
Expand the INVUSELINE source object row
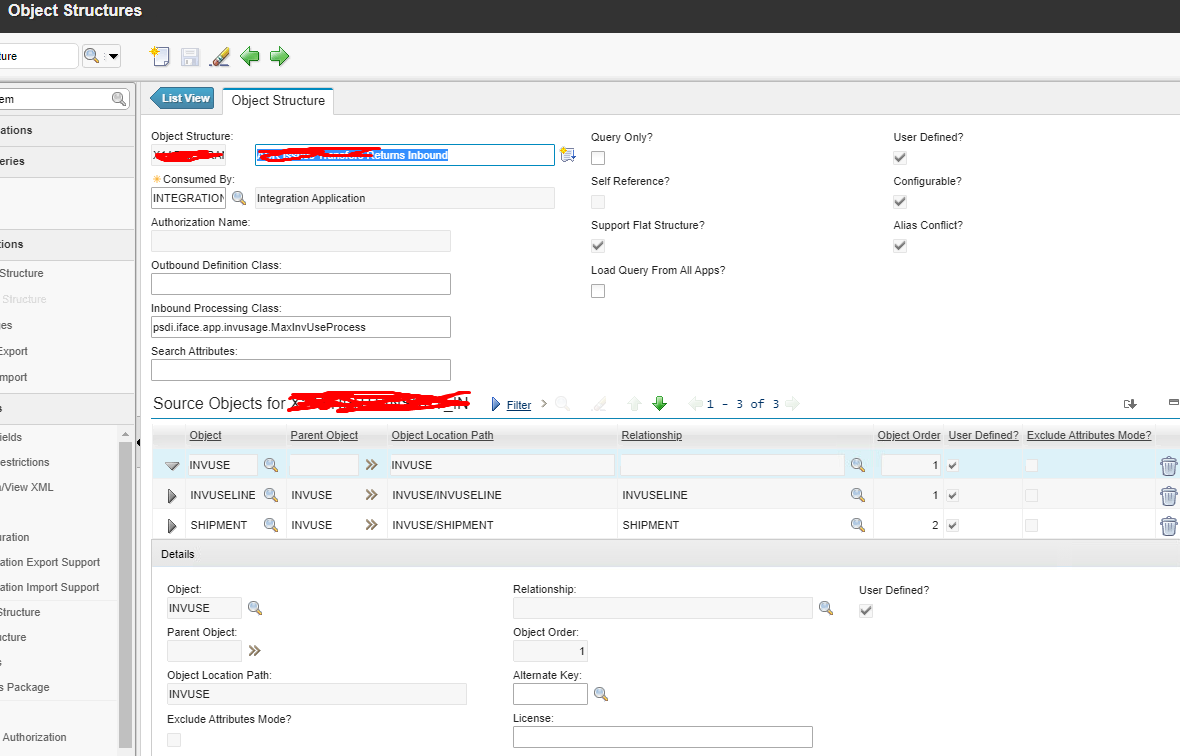(x=170, y=495)
